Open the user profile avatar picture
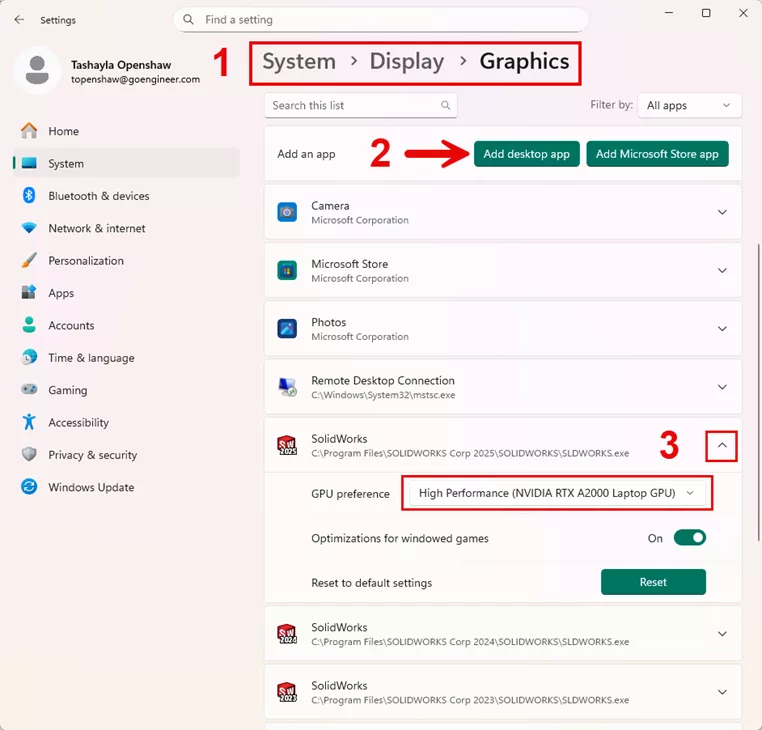Screen dimensions: 762x730 click(37, 70)
